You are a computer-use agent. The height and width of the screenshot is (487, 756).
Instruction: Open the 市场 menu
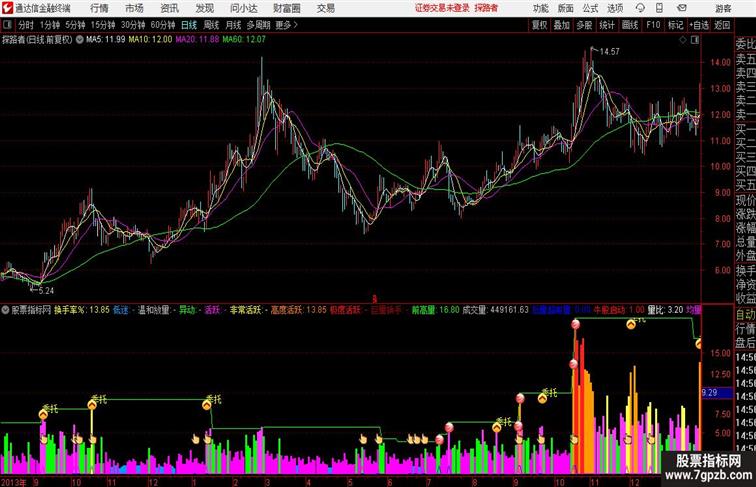[134, 8]
